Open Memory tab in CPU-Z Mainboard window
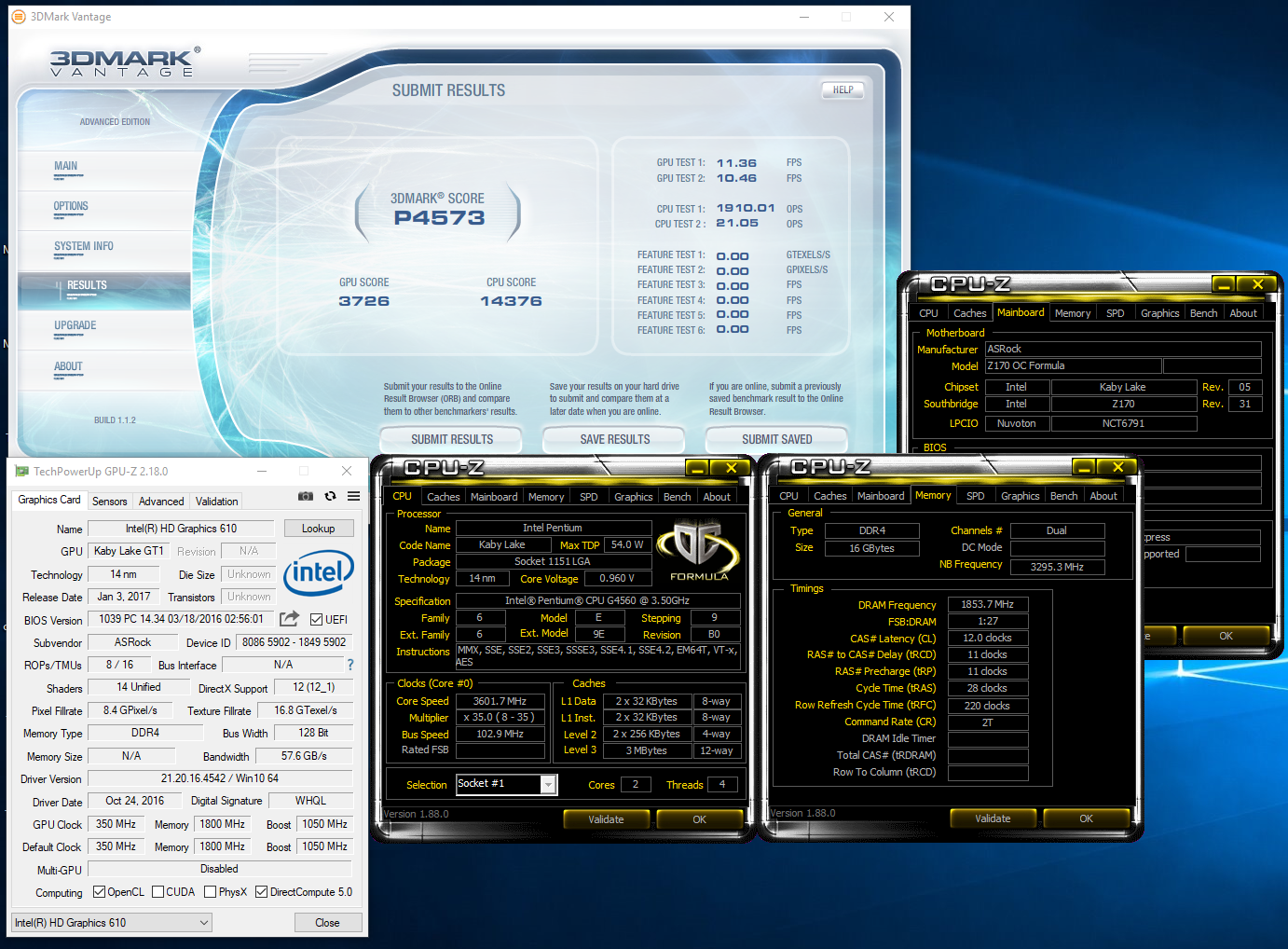The image size is (1288, 949). [1073, 313]
